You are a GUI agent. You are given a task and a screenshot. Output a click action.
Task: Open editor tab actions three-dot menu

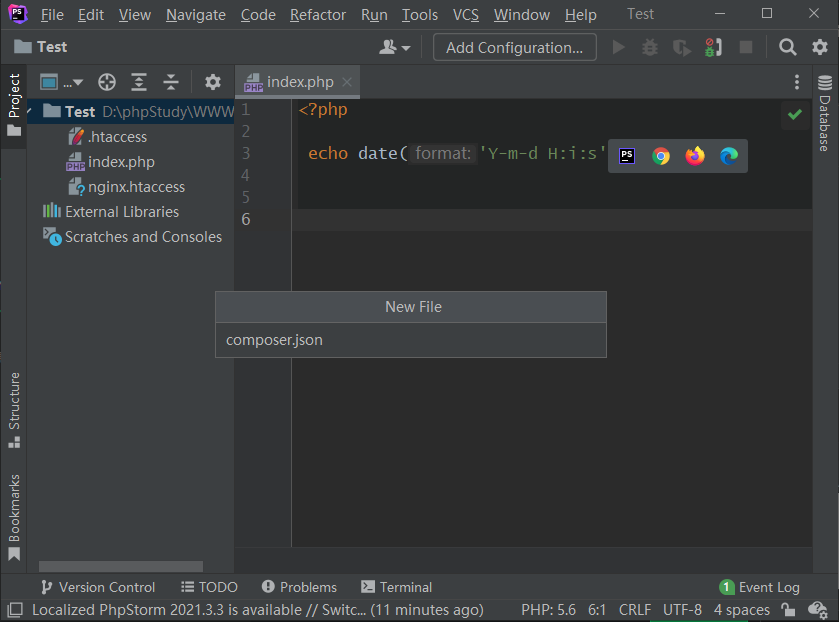[x=797, y=82]
